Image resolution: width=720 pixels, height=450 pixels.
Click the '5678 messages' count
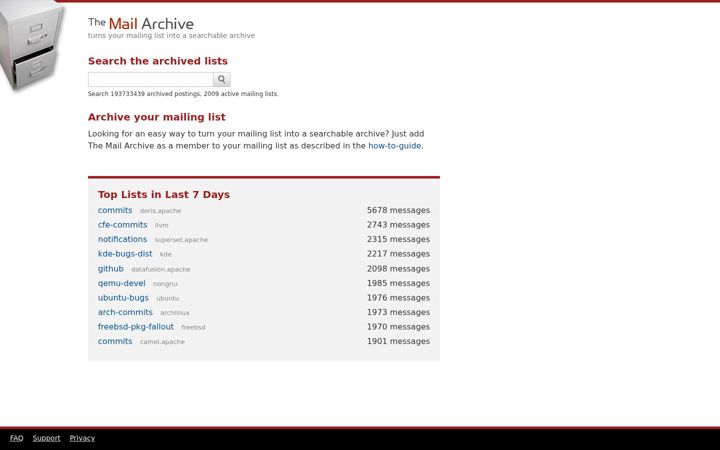click(398, 210)
